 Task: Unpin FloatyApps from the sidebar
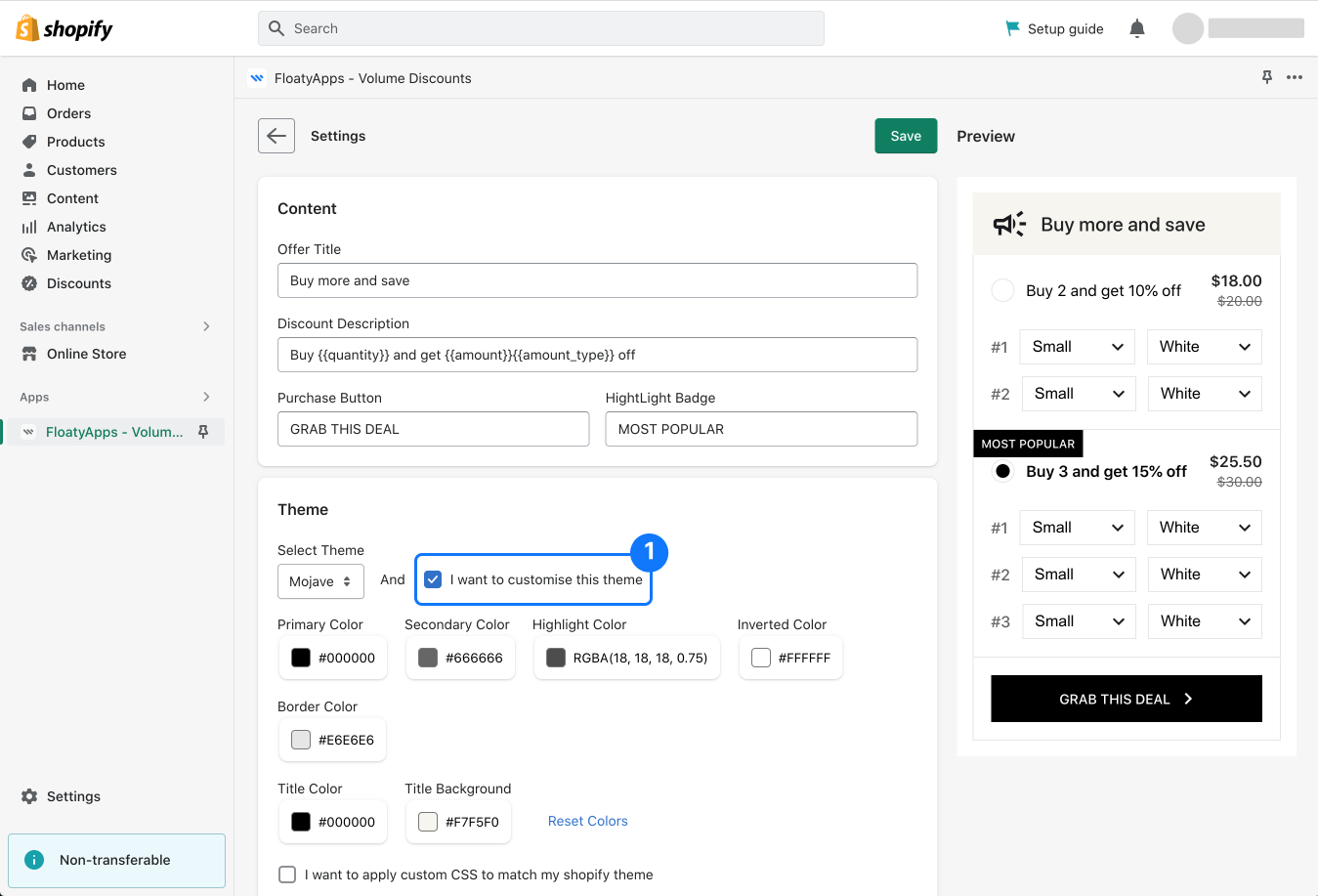[203, 432]
